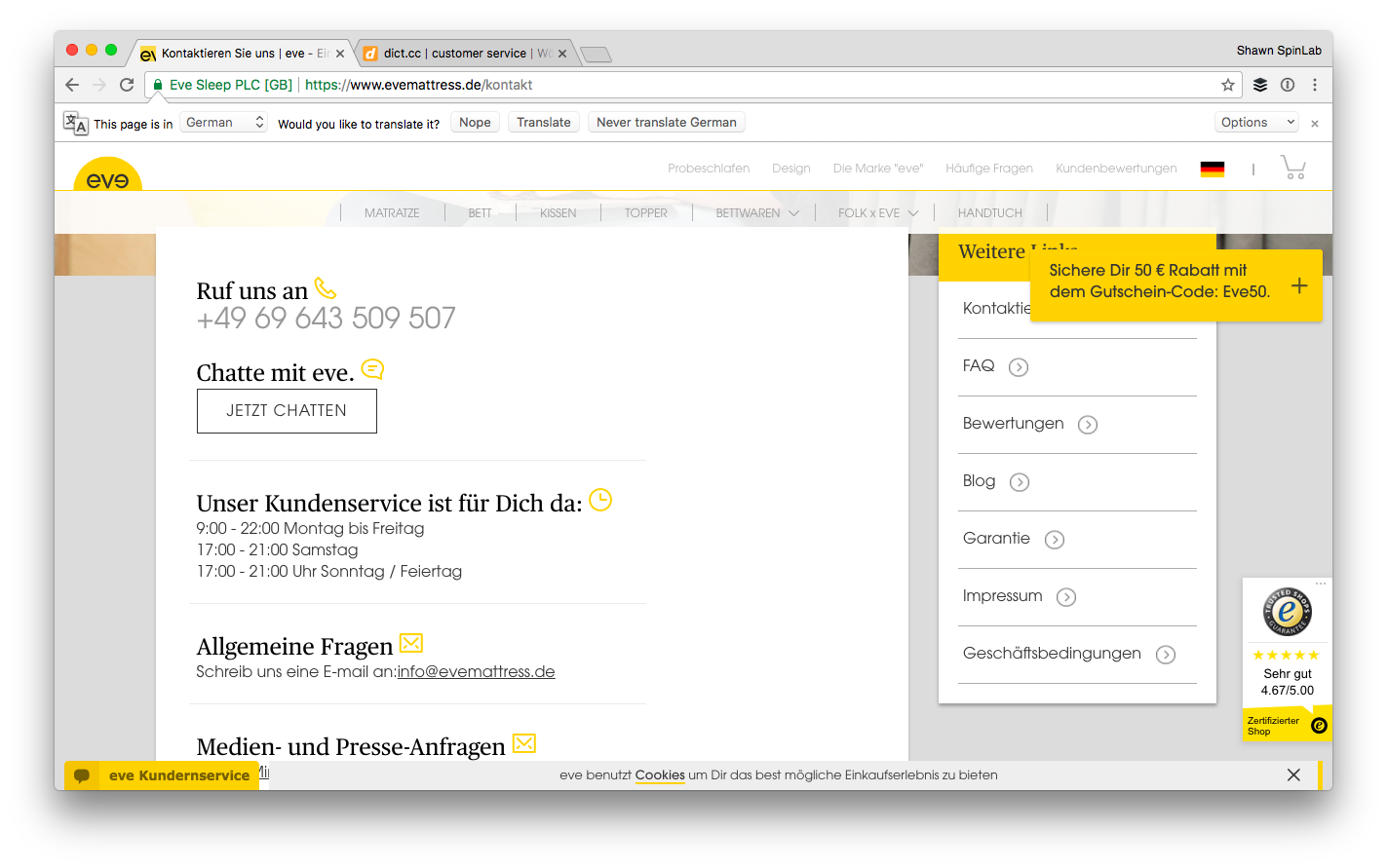Image resolution: width=1387 pixels, height=868 pixels.
Task: Click the chat bubble icon beside Chatte mit eve
Action: coord(372,369)
